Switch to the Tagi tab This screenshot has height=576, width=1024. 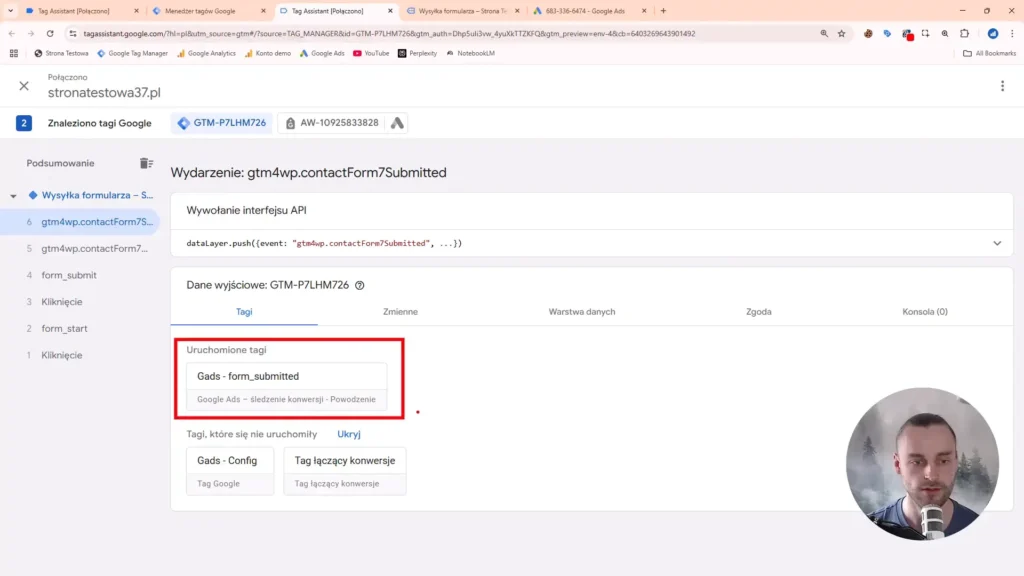(244, 312)
